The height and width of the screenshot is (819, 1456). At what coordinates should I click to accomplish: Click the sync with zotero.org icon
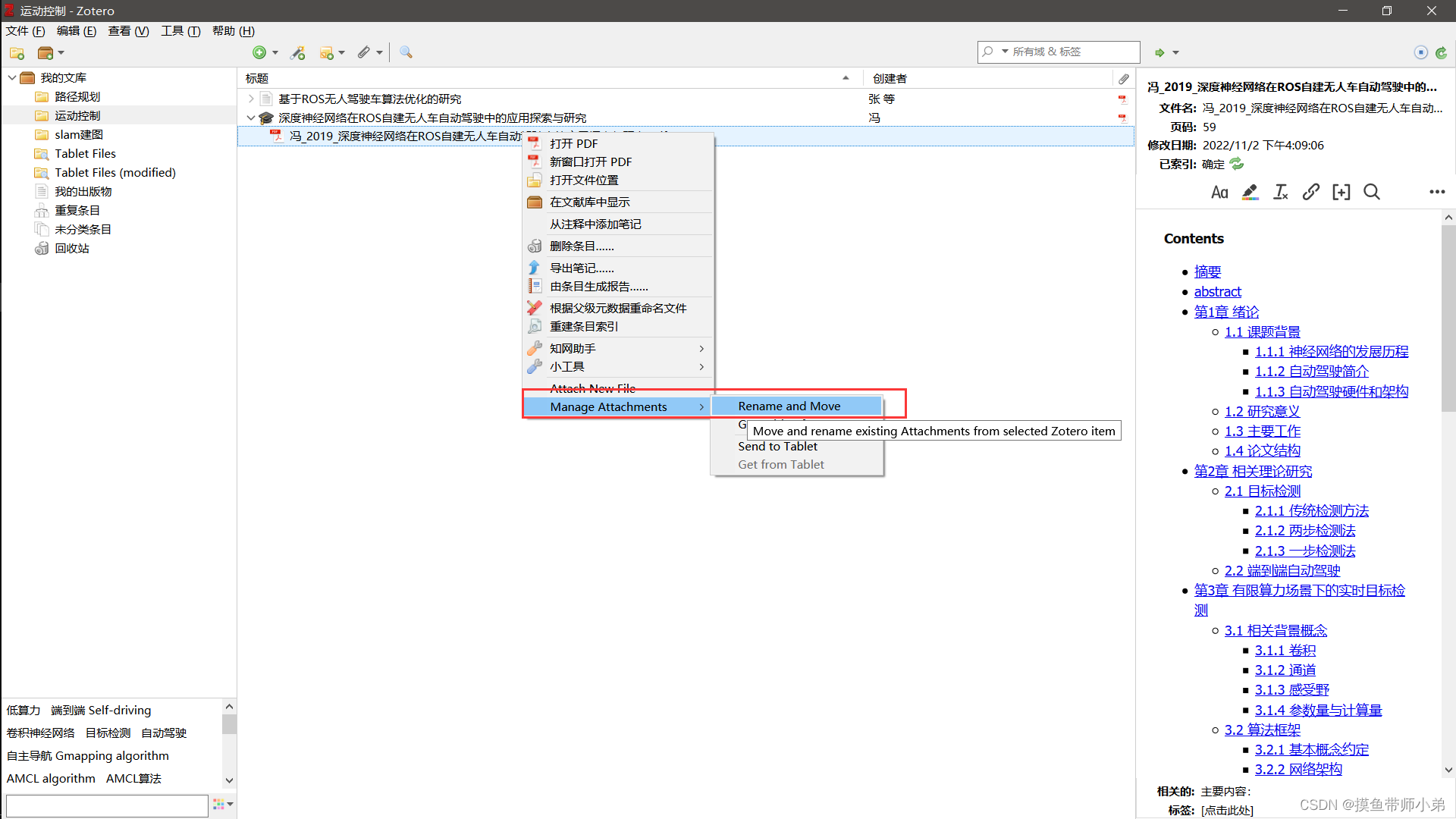[1441, 52]
